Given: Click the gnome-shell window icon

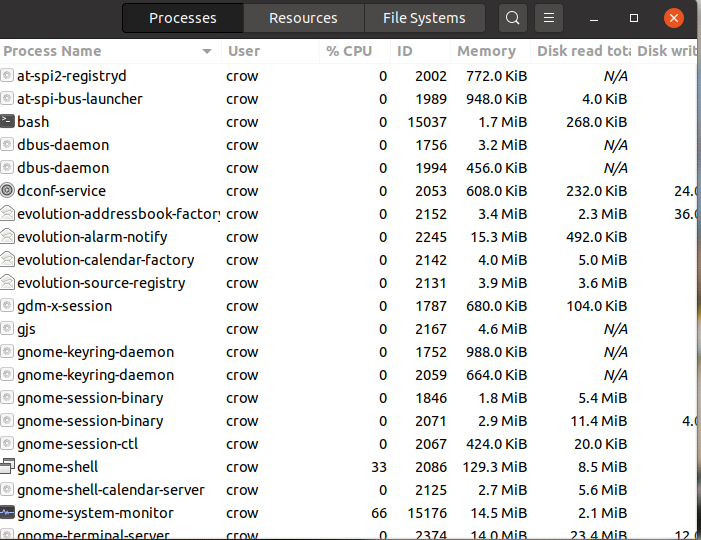Looking at the screenshot, I should tap(7, 467).
